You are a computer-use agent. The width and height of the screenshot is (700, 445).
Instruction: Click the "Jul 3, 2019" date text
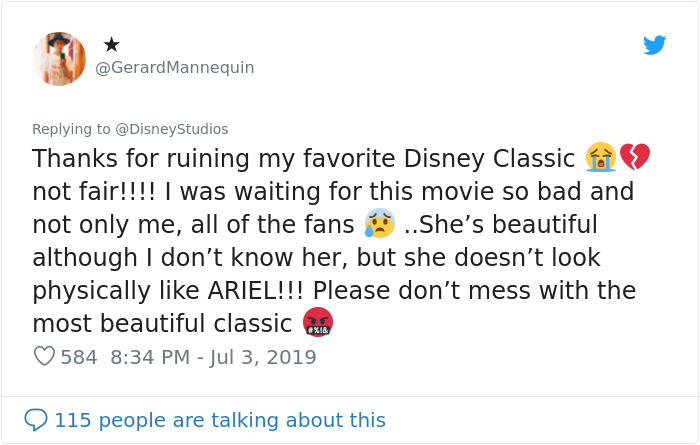click(262, 357)
